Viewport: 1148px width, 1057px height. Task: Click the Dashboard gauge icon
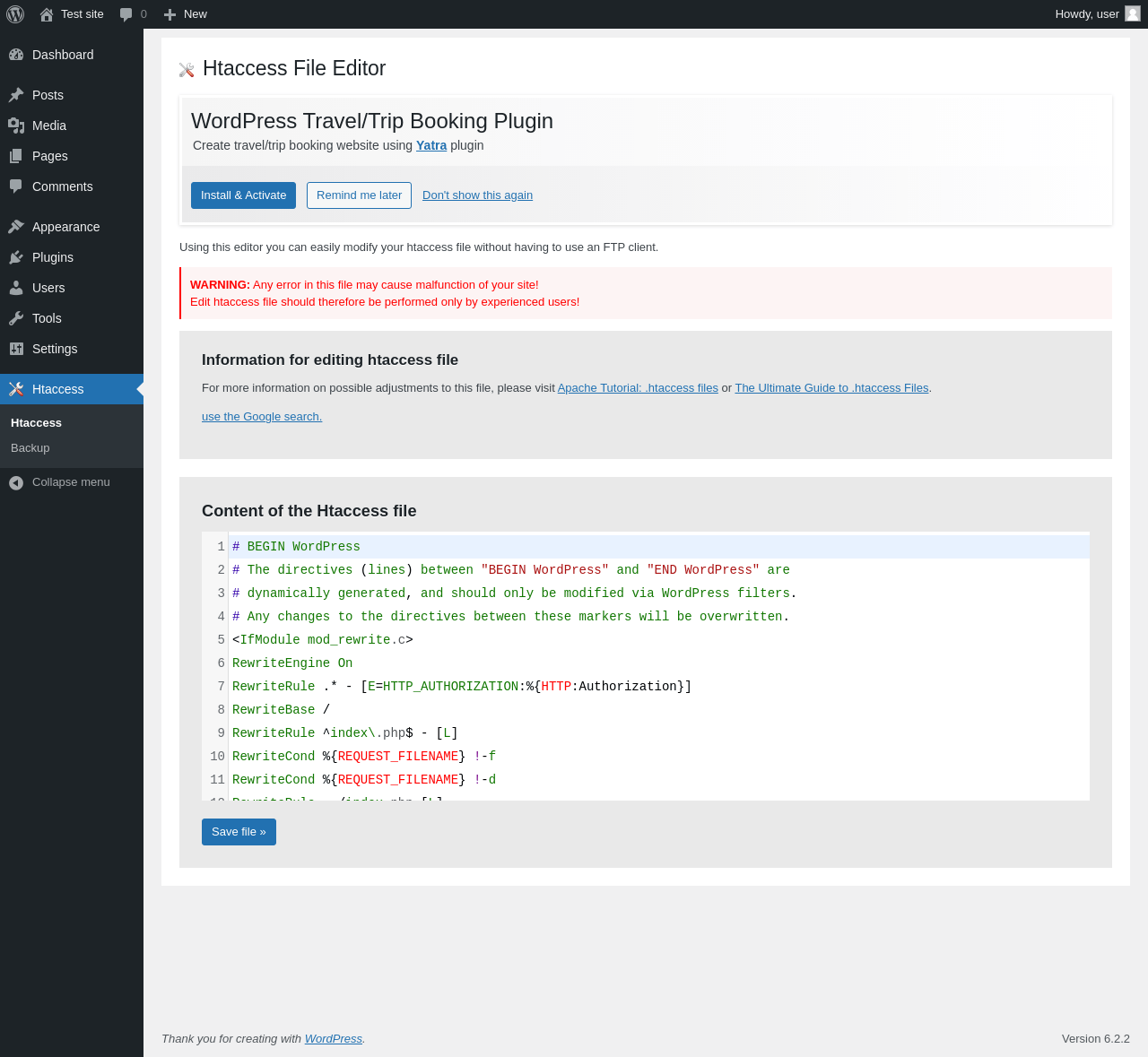[x=16, y=55]
